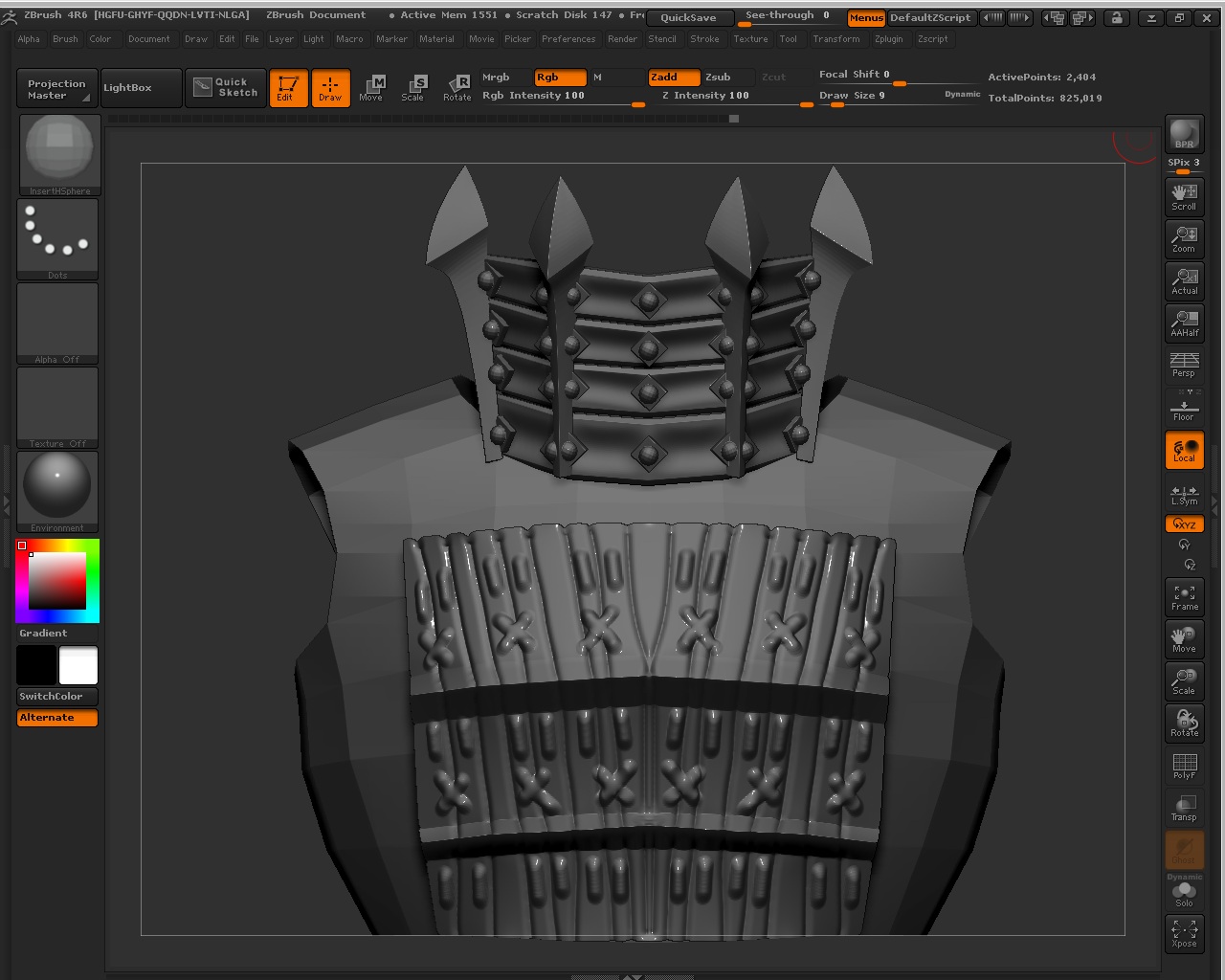Viewport: 1225px width, 980px height.
Task: Enable M material-only mode
Action: point(617,78)
